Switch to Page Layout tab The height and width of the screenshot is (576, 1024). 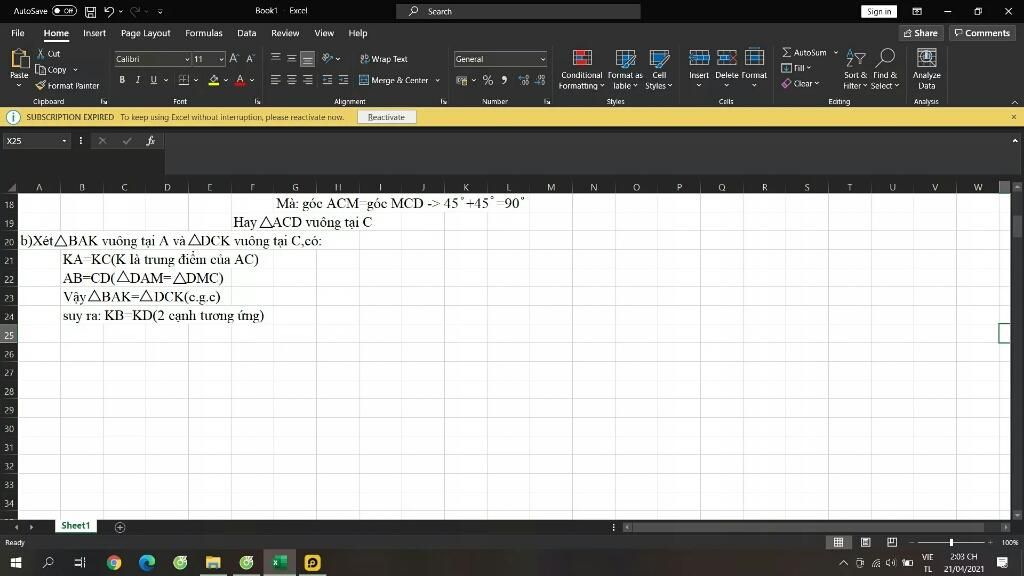coord(146,33)
